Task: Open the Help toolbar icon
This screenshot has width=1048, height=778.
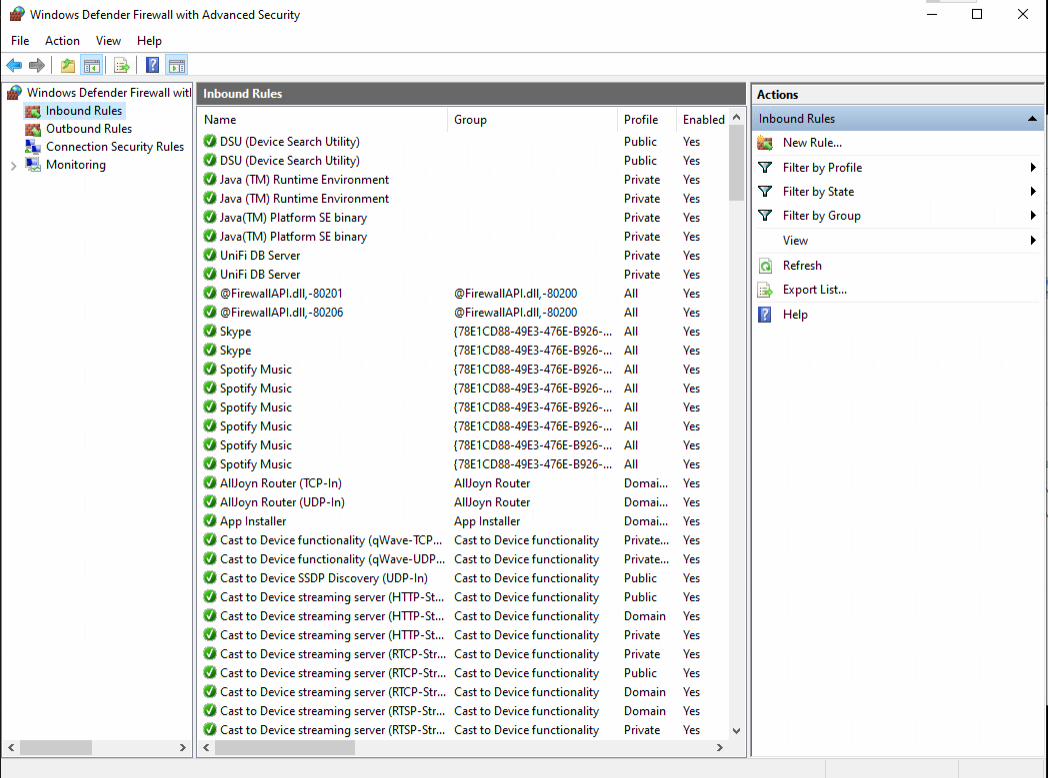Action: click(x=152, y=66)
